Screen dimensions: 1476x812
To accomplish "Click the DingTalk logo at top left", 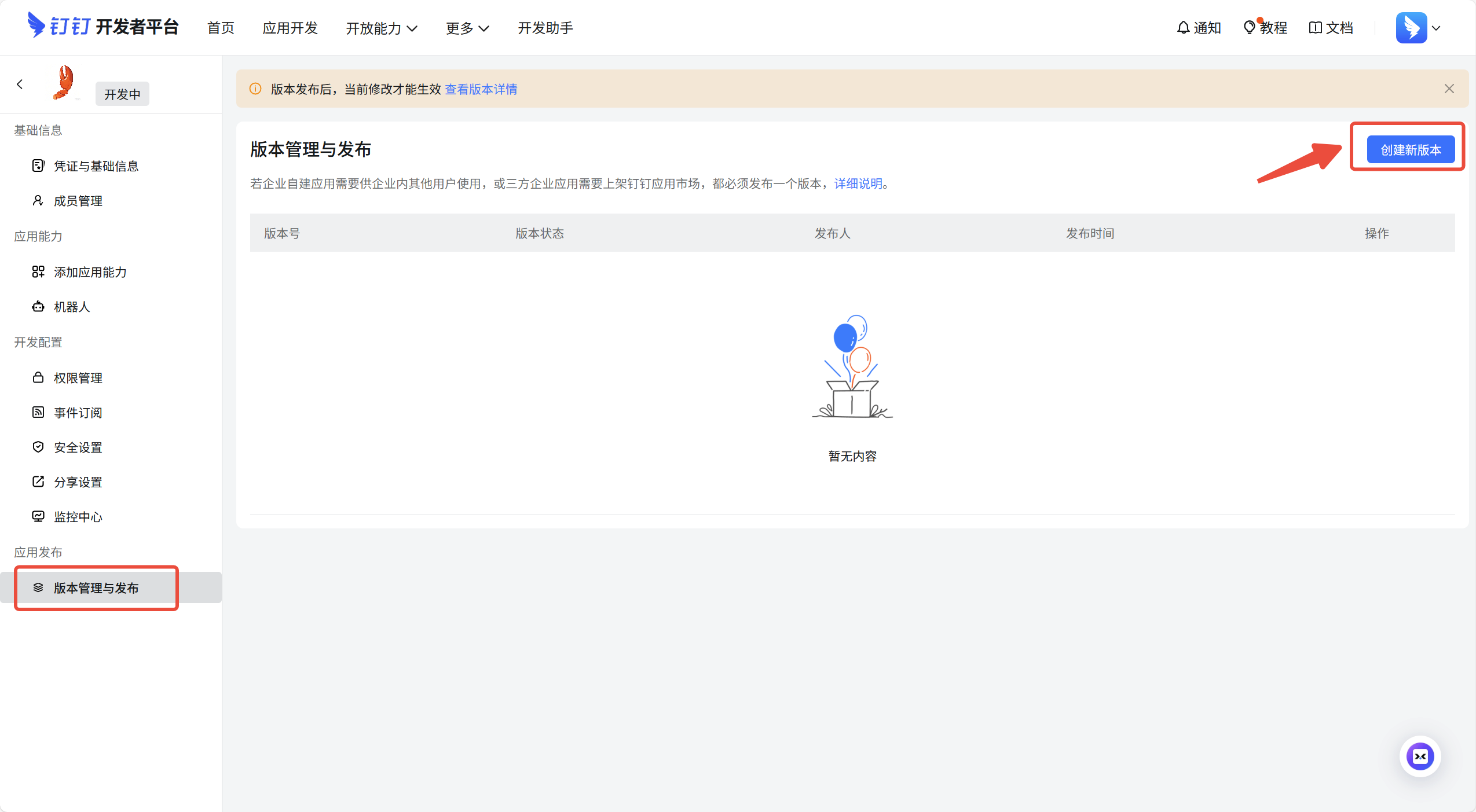I will 36,25.
